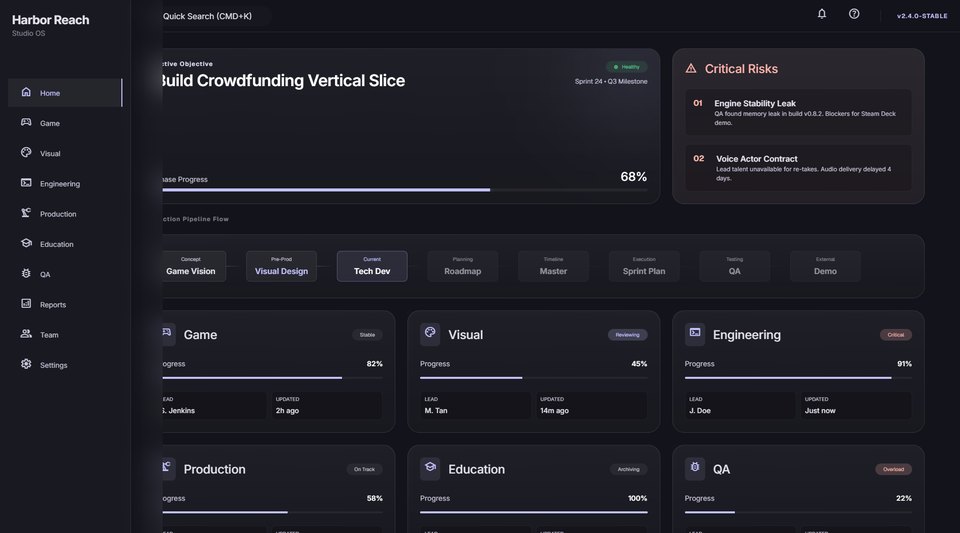Open the Engine Stability Leak risk
The image size is (960, 533).
[x=798, y=112]
